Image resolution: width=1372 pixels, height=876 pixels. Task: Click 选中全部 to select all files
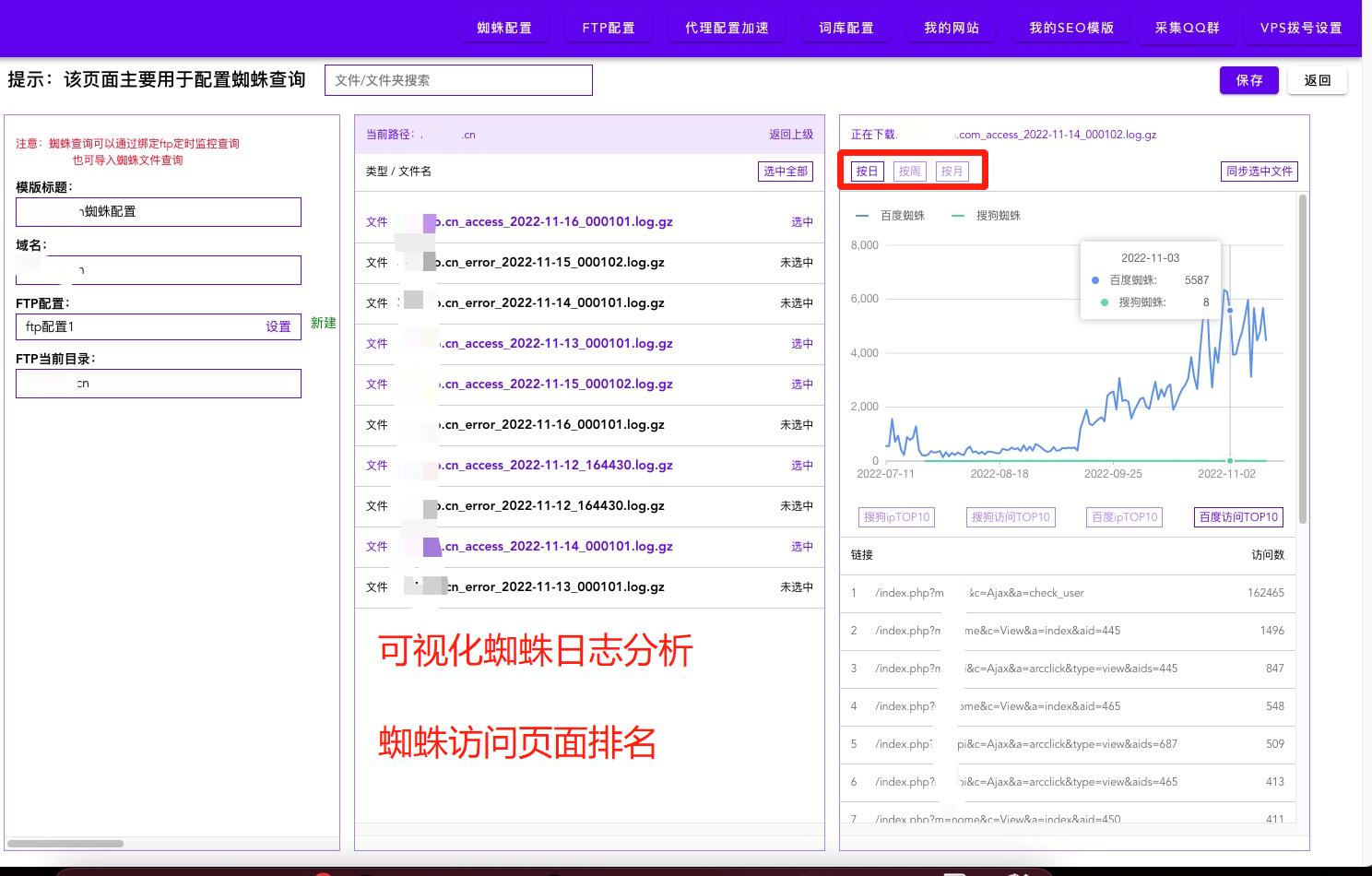point(785,171)
